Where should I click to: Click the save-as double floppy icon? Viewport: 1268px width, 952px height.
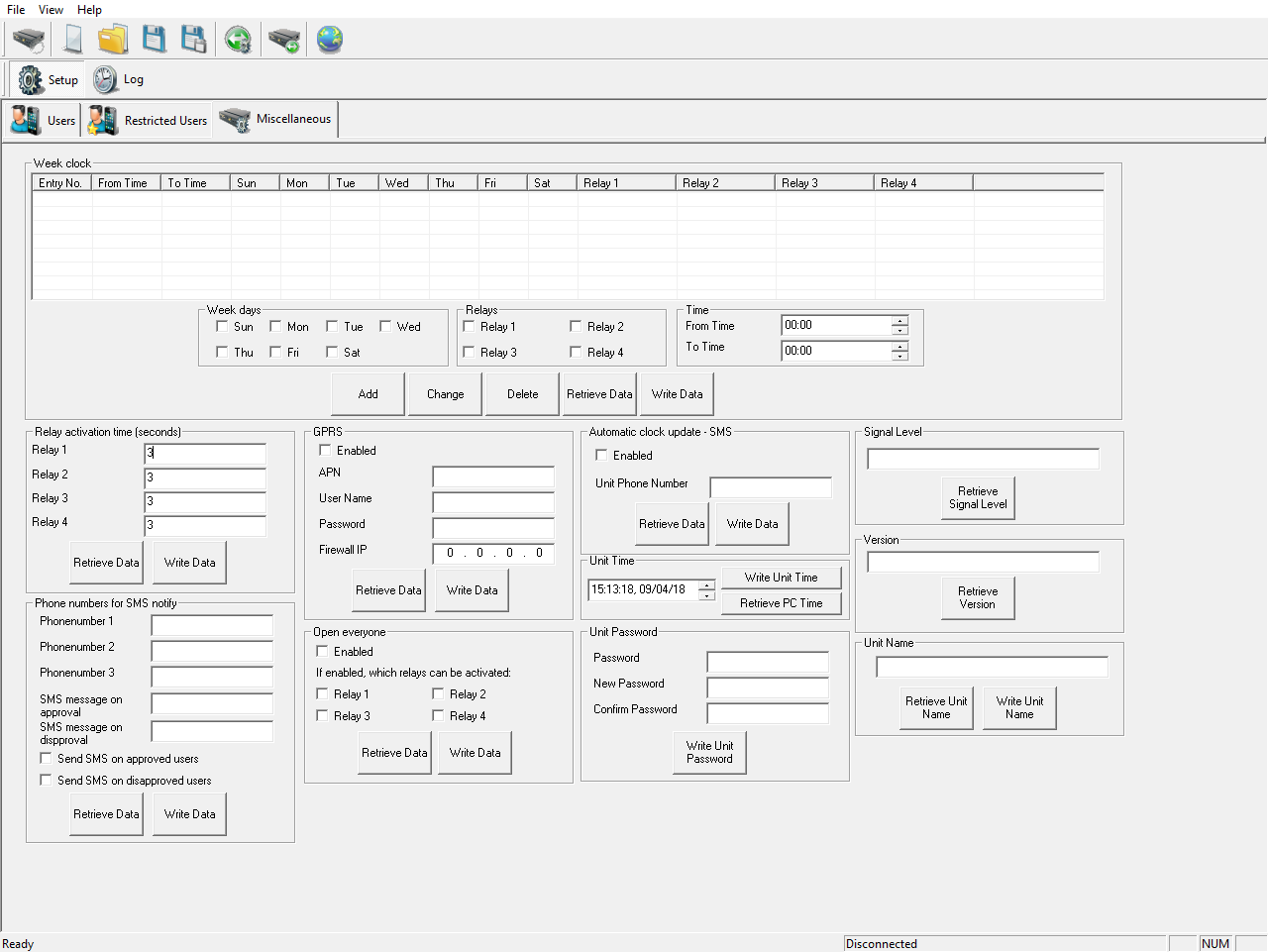point(194,40)
